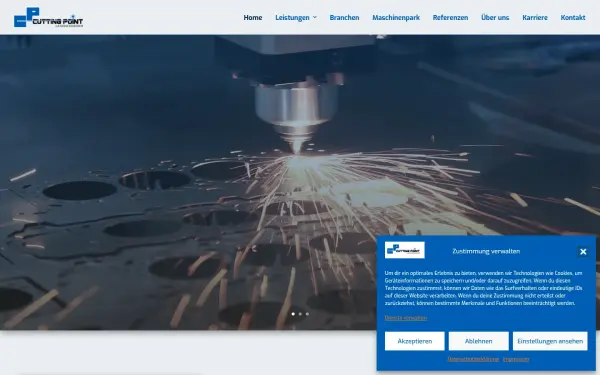Image resolution: width=600 pixels, height=375 pixels.
Task: Navigate to Referenzen
Action: pos(450,18)
